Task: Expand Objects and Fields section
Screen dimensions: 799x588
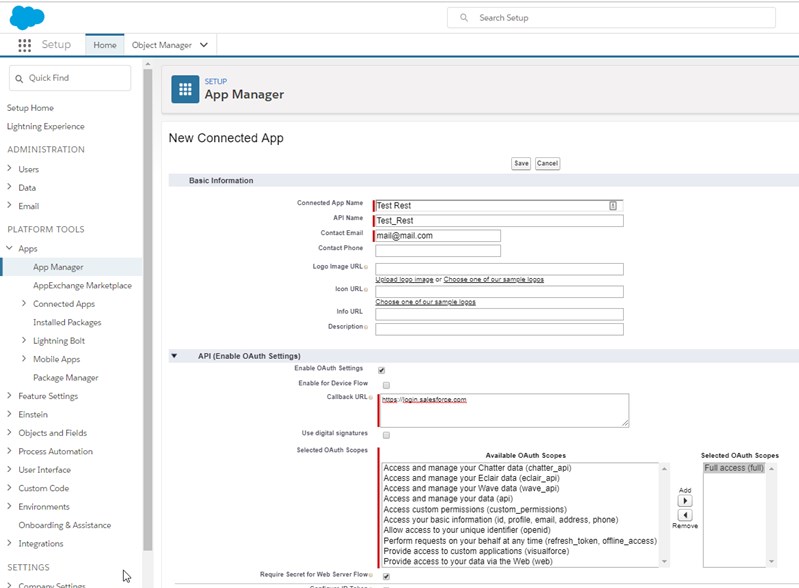Action: (10, 432)
